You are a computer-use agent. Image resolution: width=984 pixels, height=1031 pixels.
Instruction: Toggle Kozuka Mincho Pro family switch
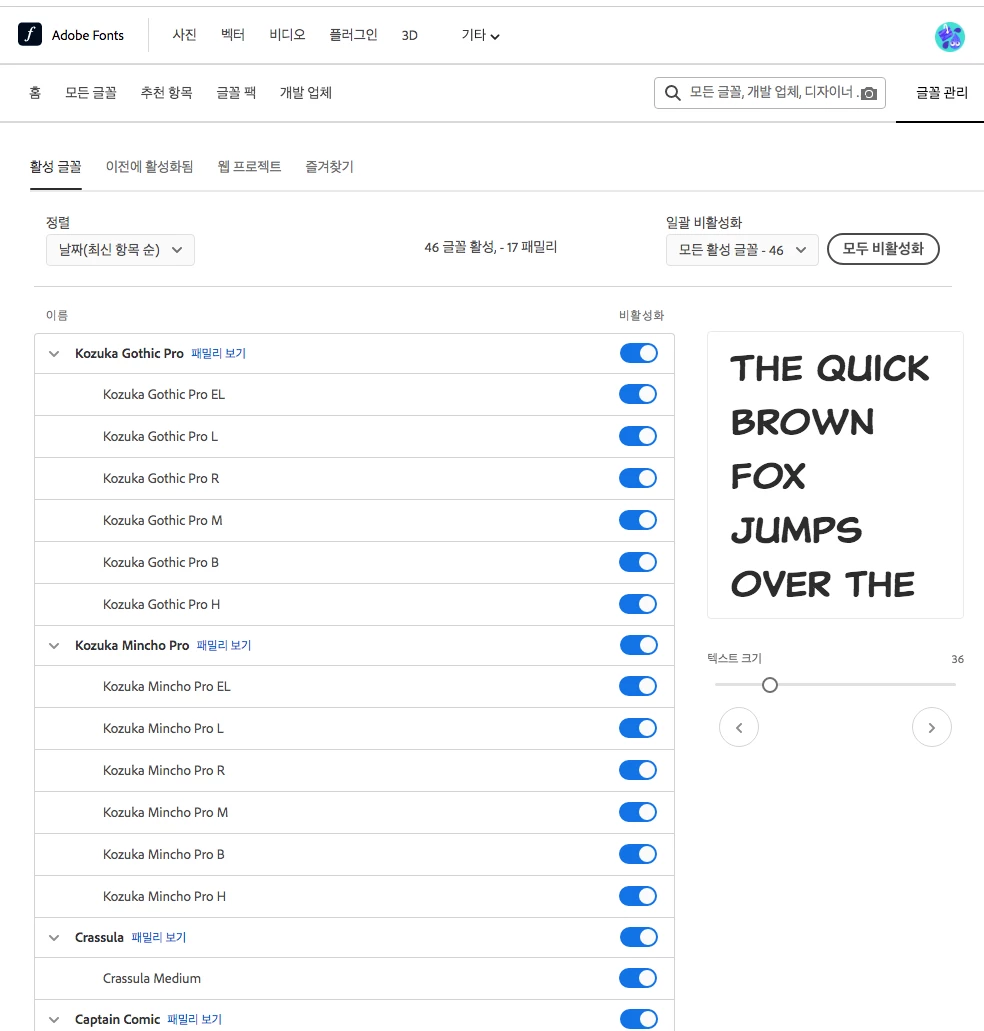click(x=638, y=645)
